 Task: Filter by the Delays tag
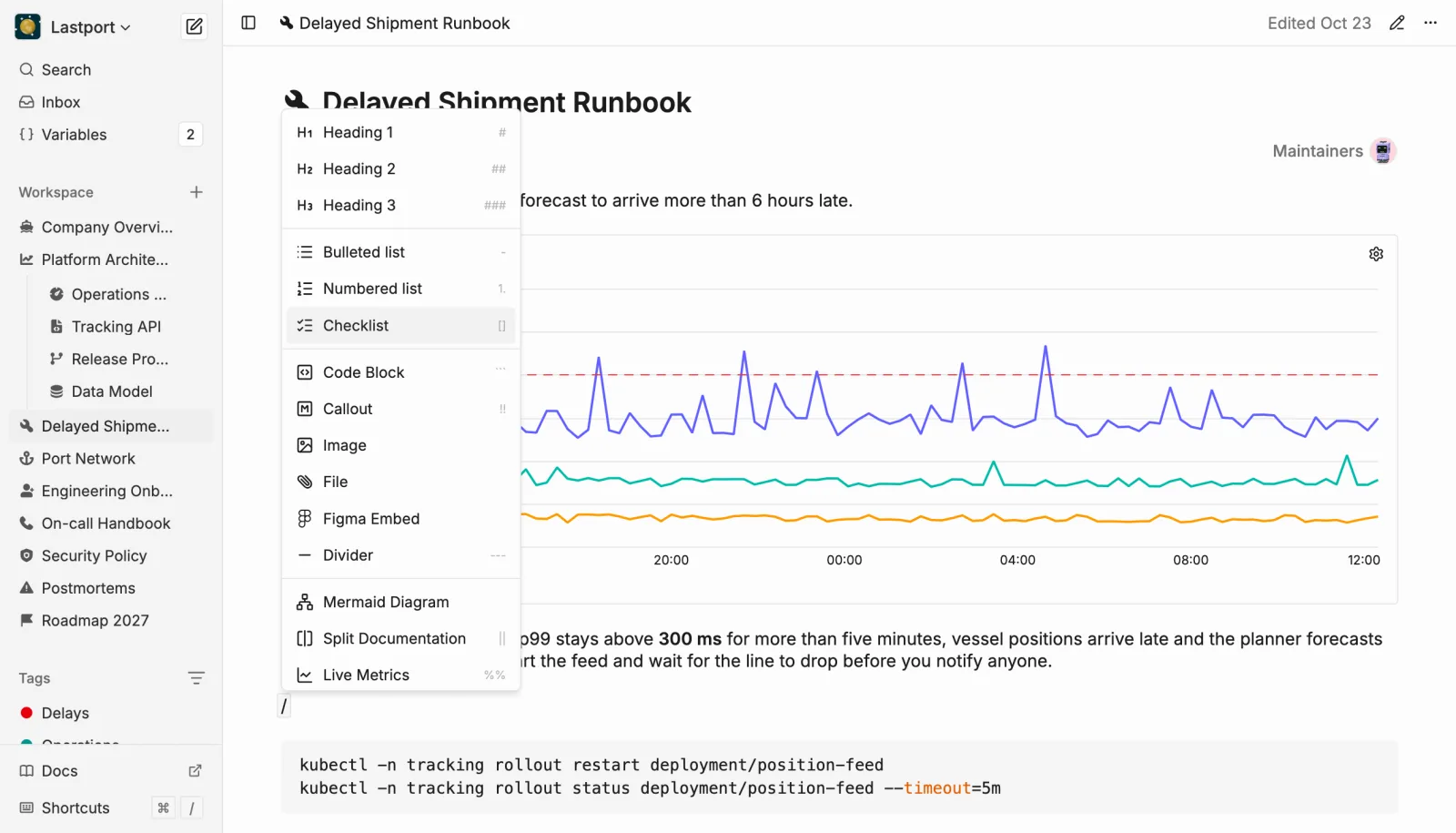pyautogui.click(x=111, y=713)
